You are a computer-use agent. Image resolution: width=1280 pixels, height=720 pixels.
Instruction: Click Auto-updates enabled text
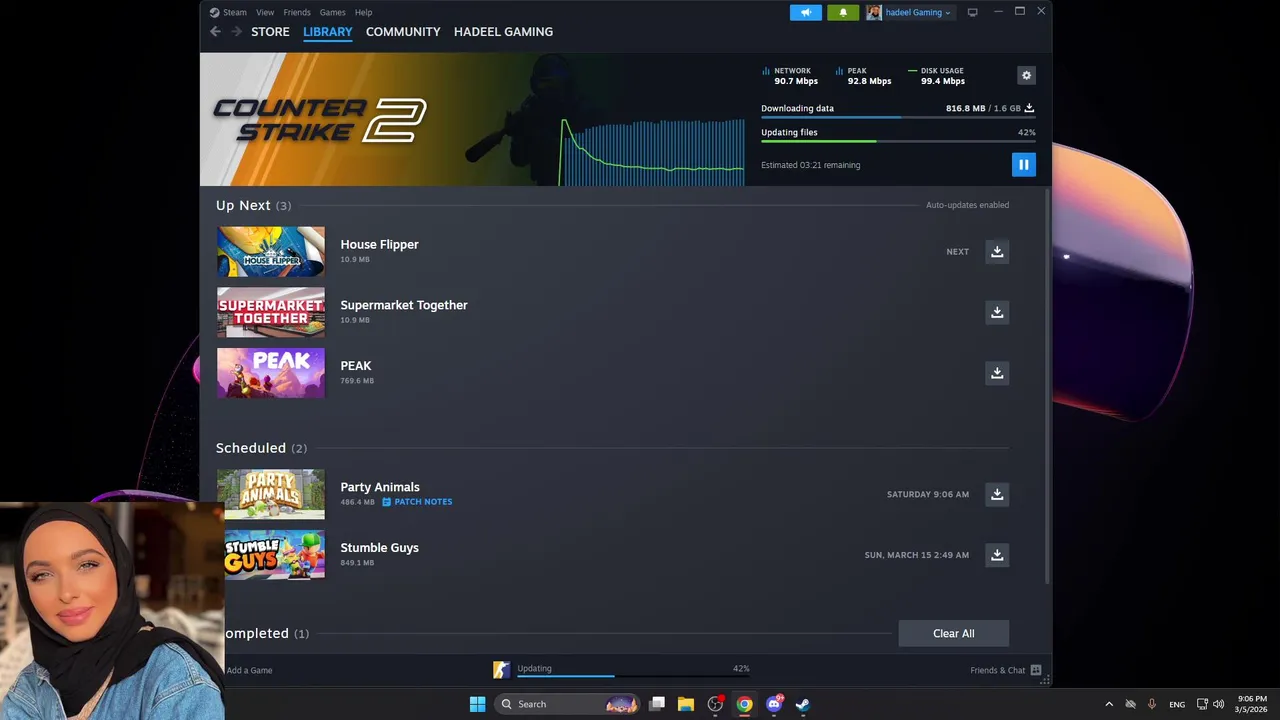[x=967, y=205]
